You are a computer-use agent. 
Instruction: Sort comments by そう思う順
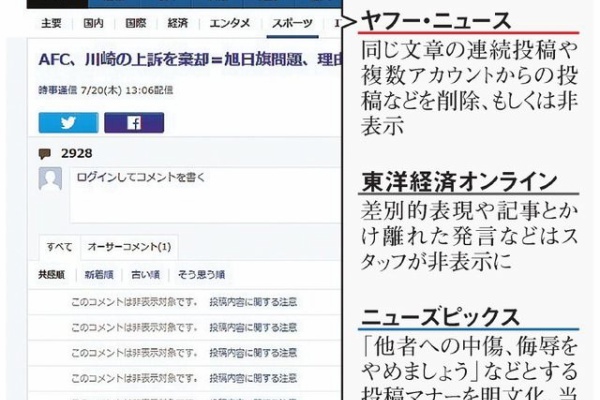tap(201, 273)
